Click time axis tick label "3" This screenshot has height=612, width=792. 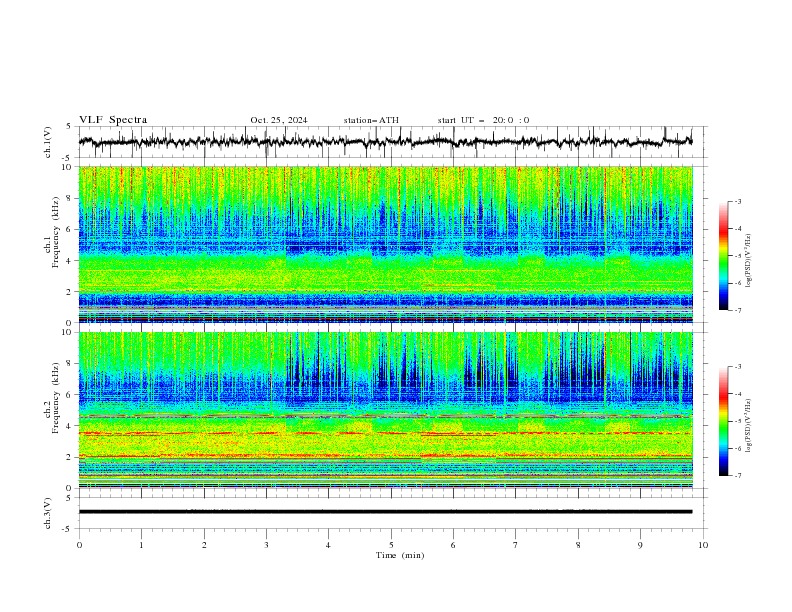coord(266,545)
